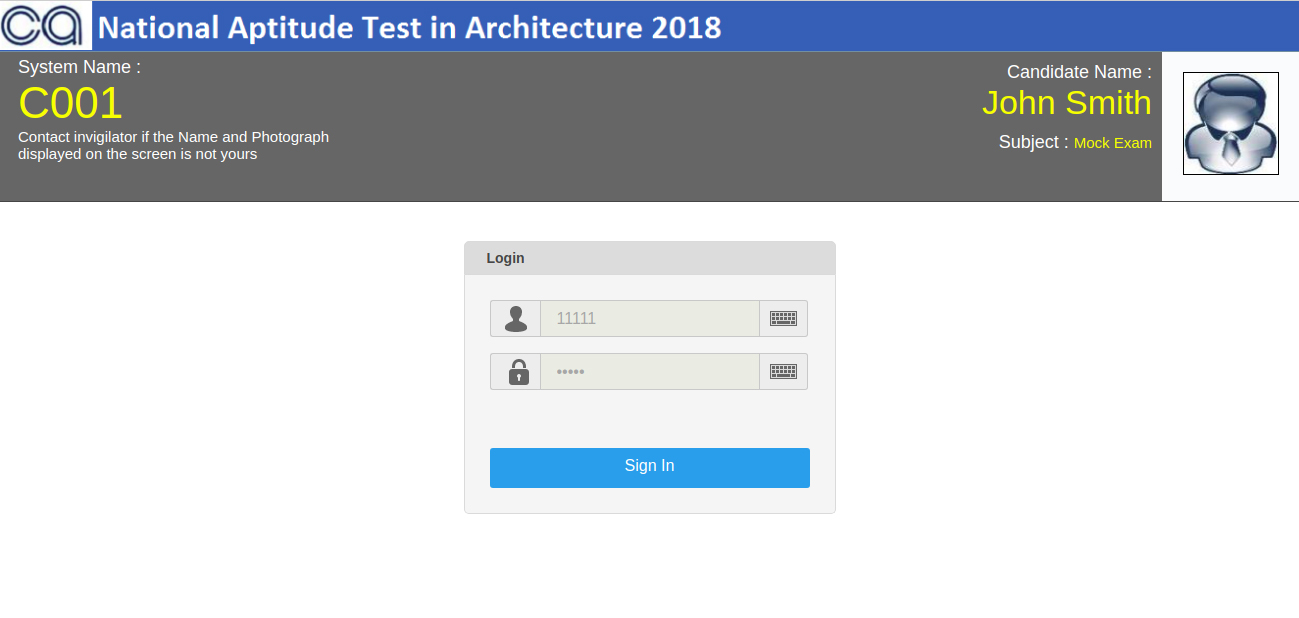
Task: Click the Mock Exam subject label
Action: (1113, 143)
